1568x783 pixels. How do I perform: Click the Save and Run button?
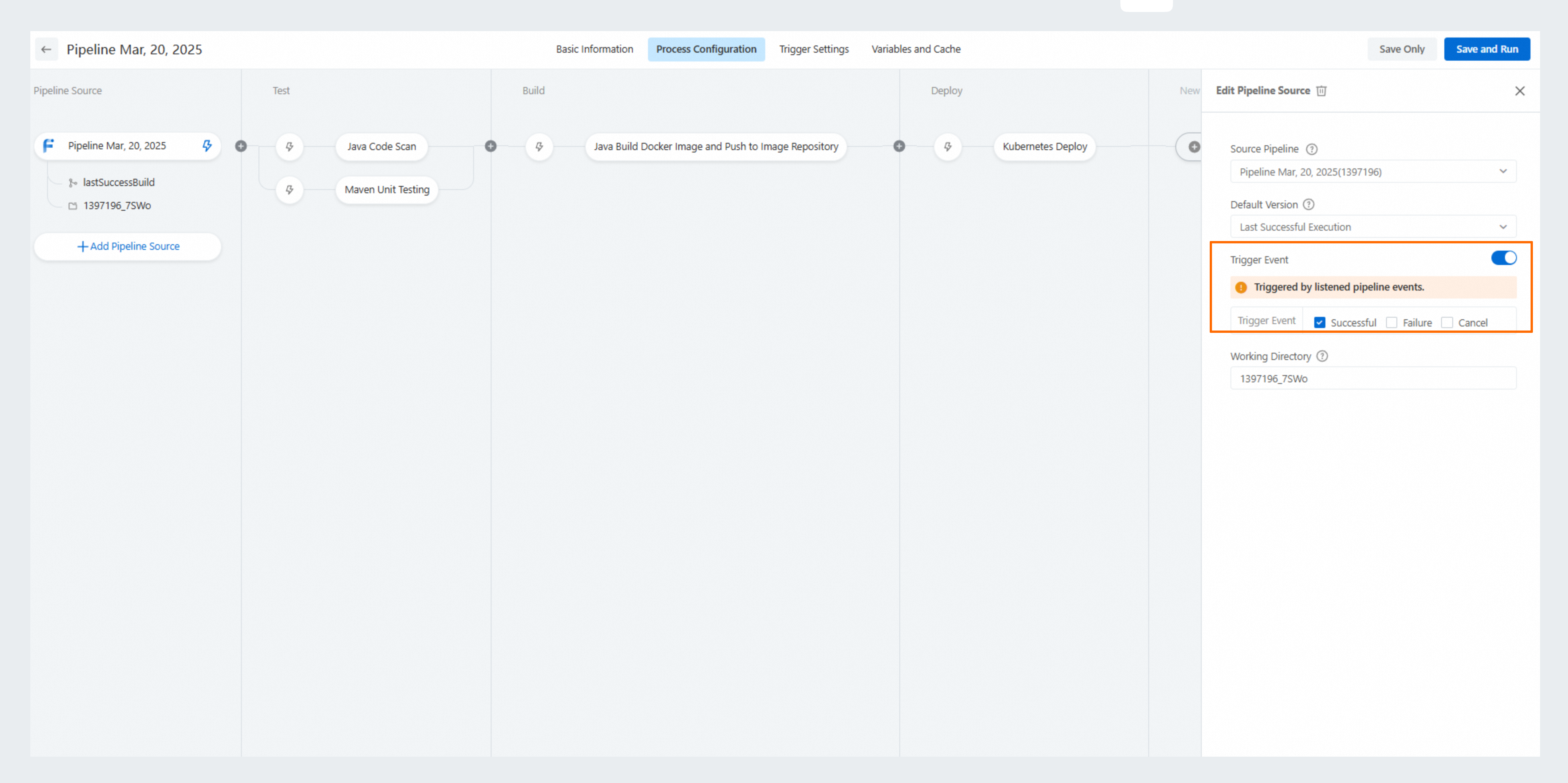(x=1487, y=49)
